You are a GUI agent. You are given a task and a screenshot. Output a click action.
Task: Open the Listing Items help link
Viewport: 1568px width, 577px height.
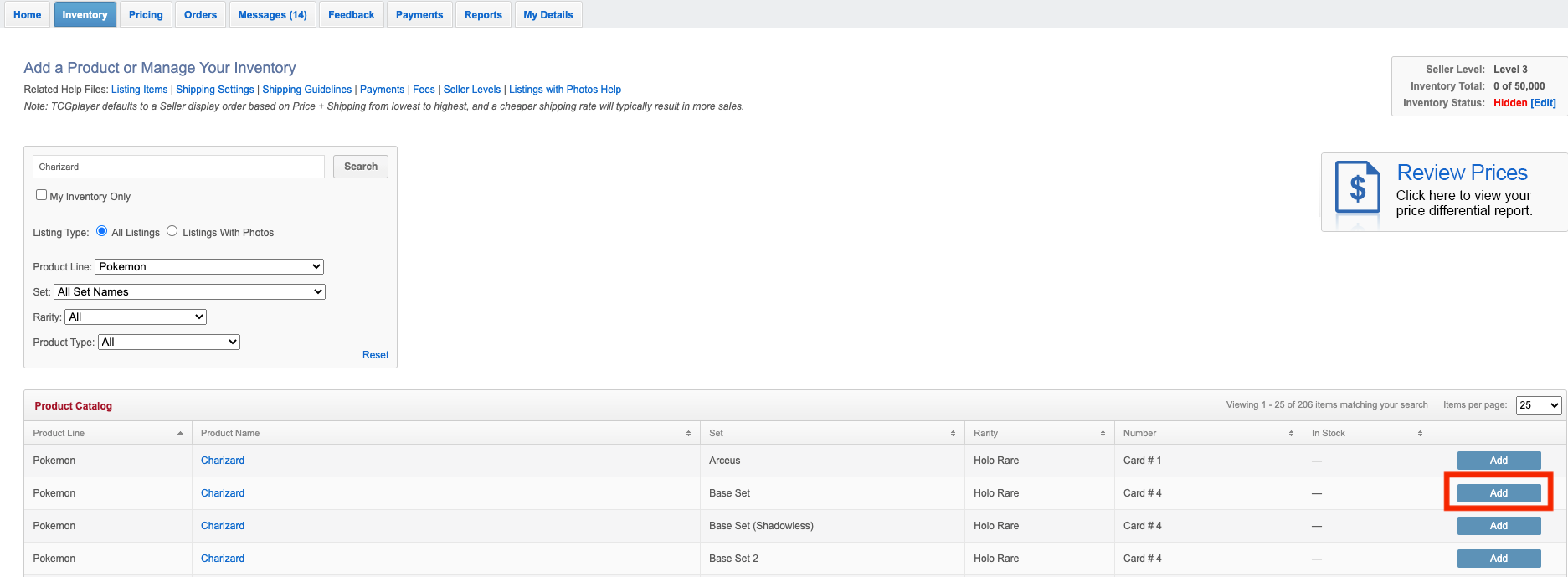point(139,90)
